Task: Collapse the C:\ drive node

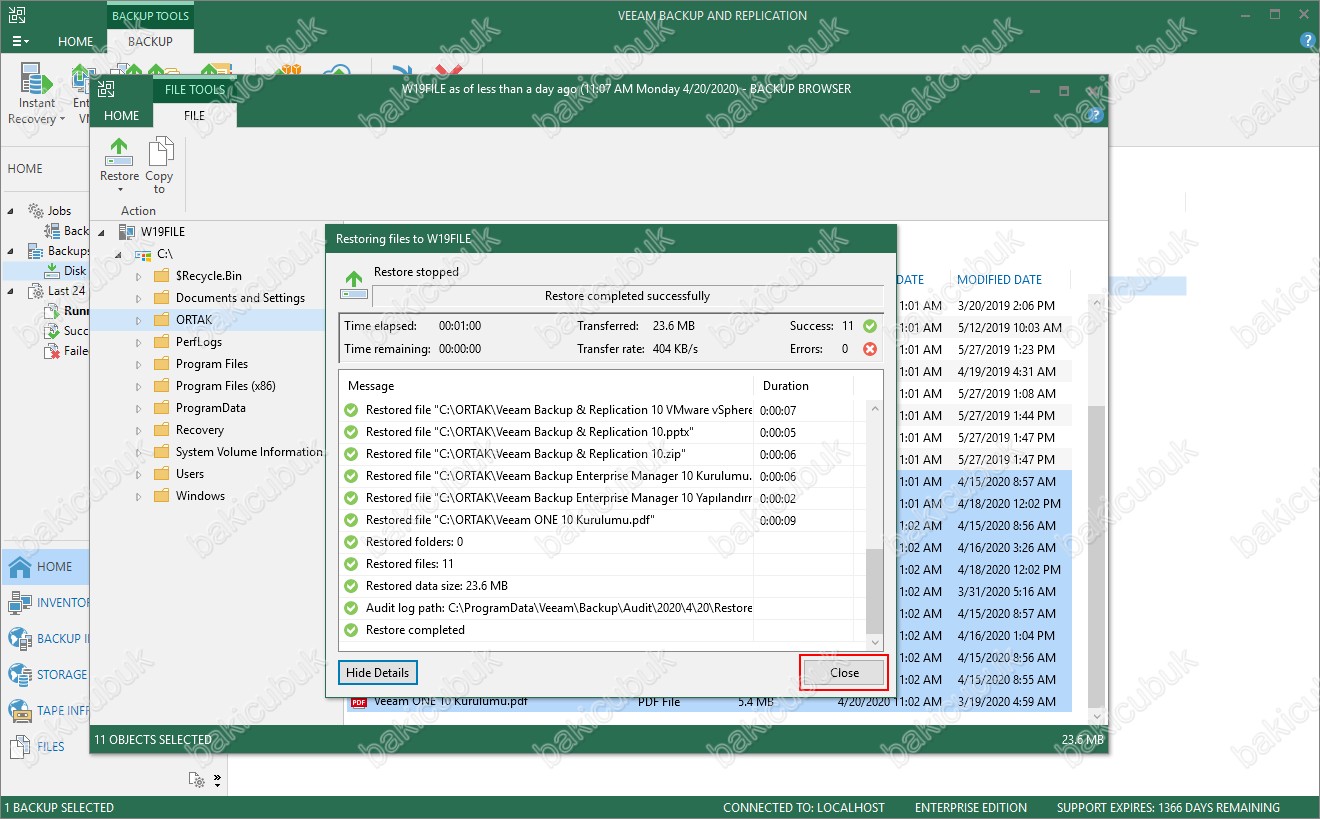Action: point(120,254)
